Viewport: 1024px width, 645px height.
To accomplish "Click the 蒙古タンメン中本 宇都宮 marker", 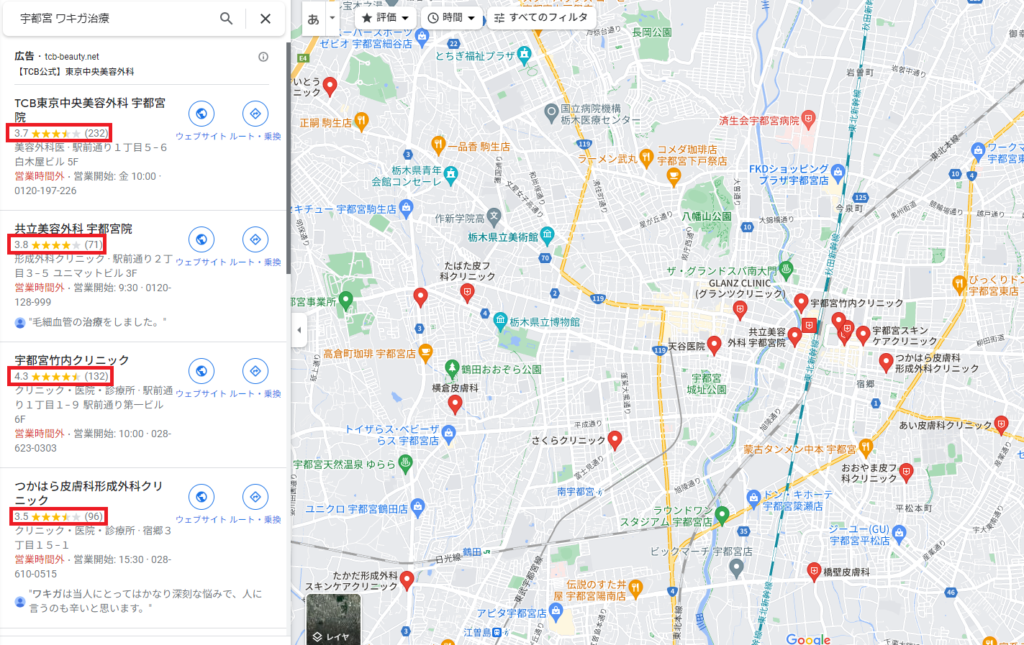I will pos(866,448).
